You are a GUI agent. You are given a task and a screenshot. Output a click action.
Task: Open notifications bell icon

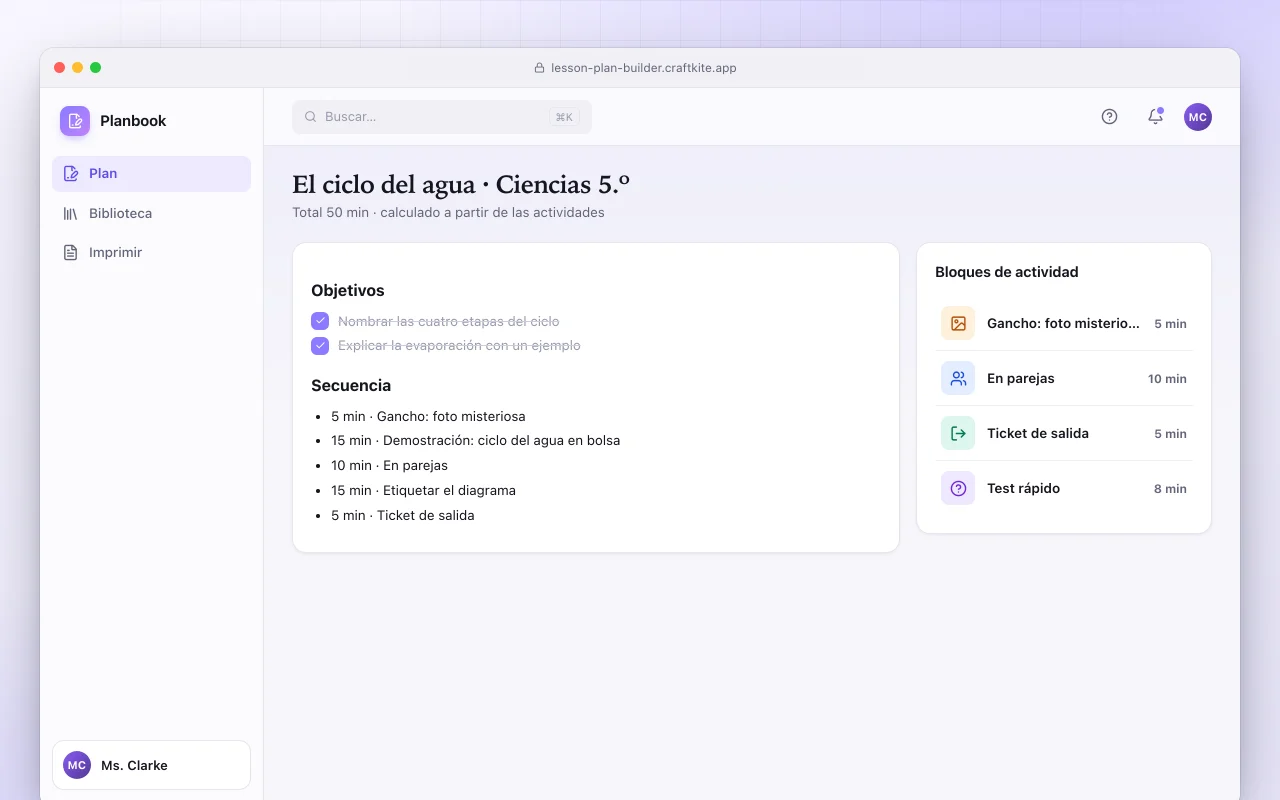click(x=1155, y=117)
